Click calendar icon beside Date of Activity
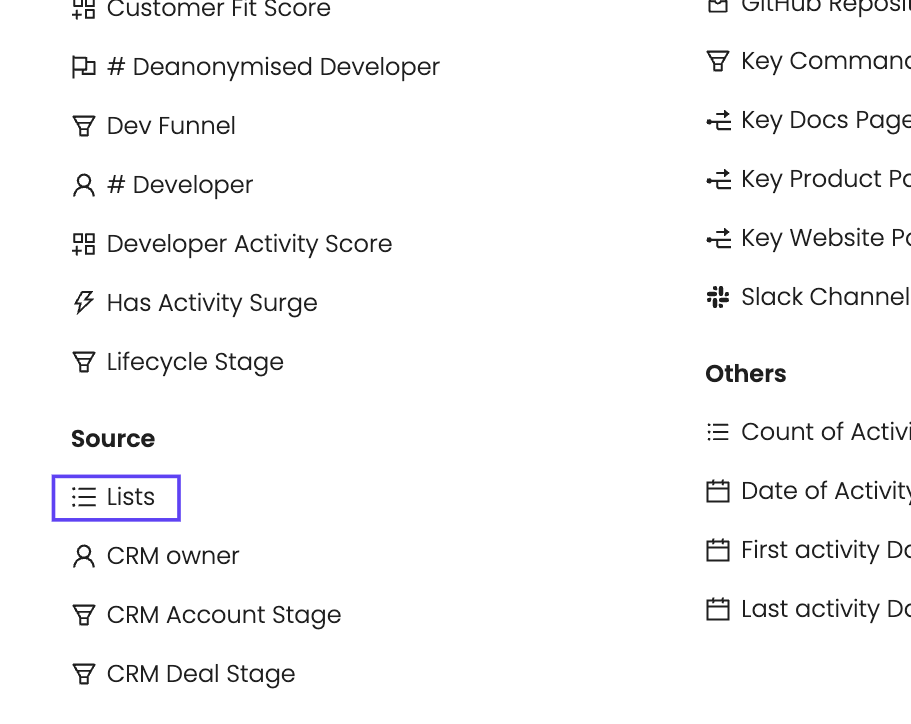911x724 pixels. click(x=718, y=491)
